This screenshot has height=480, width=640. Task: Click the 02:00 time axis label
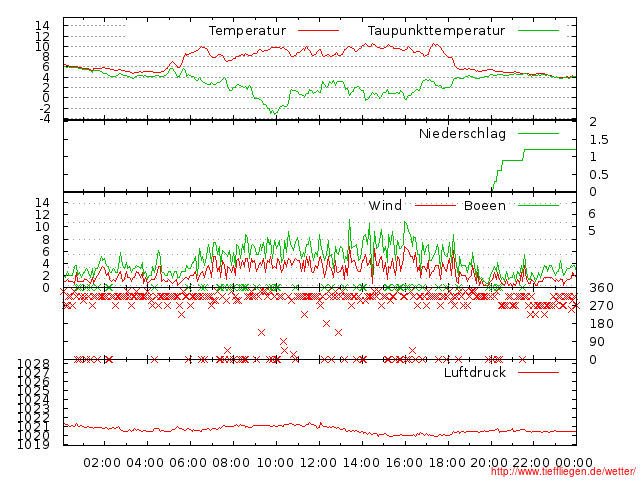pos(102,463)
